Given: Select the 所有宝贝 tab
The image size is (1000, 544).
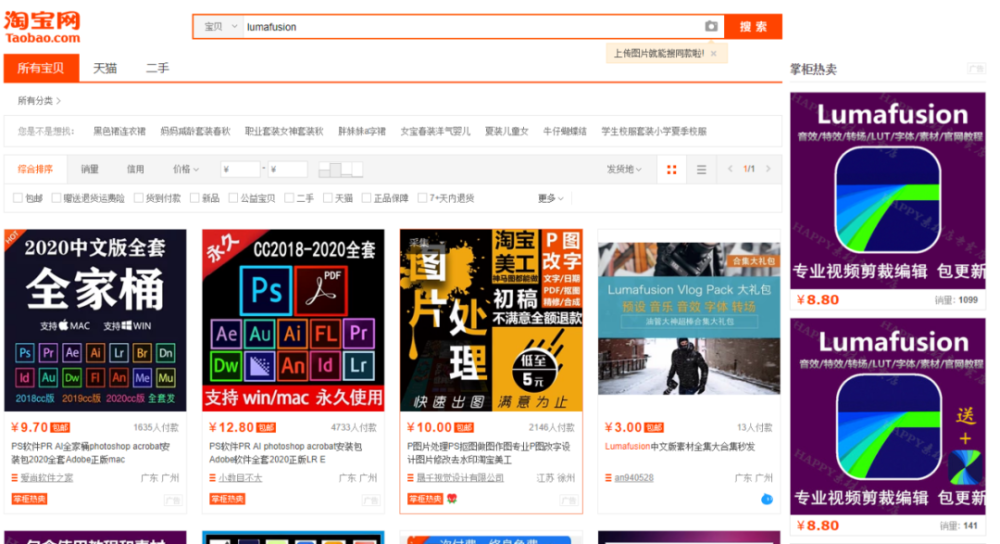Looking at the screenshot, I should tap(41, 68).
